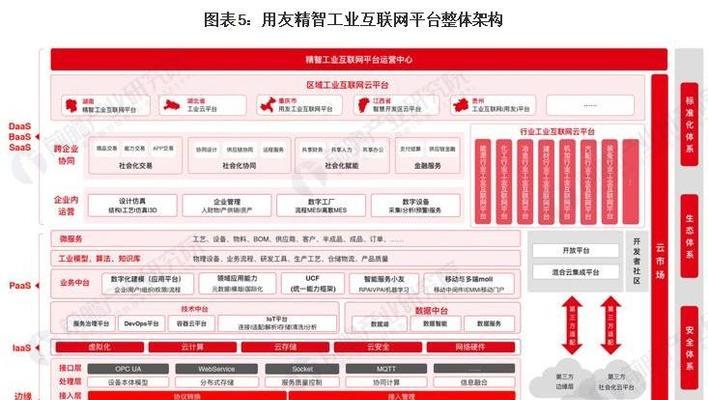Click the Chongqing city map icon
Screen dimensions: 708x400
pos(268,105)
